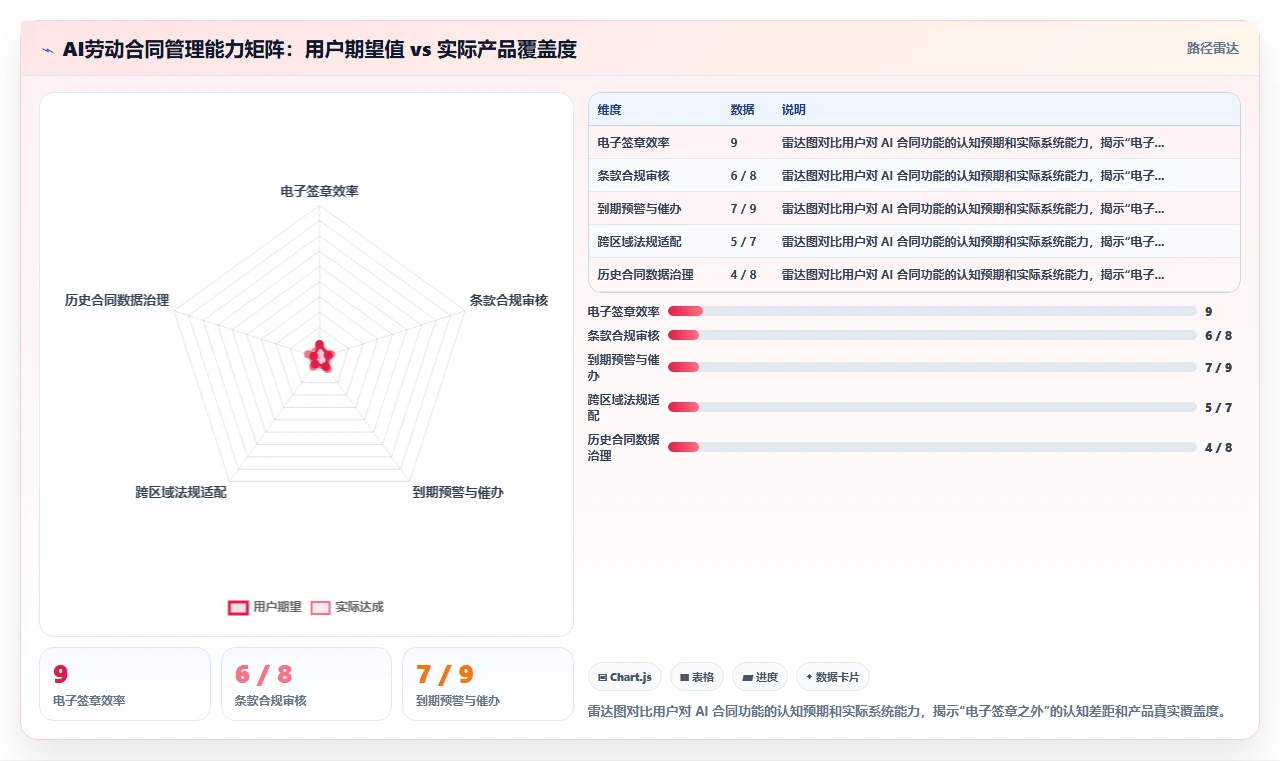Toggle the 用户期望 legend swatch
This screenshot has height=761, width=1280.
238,607
